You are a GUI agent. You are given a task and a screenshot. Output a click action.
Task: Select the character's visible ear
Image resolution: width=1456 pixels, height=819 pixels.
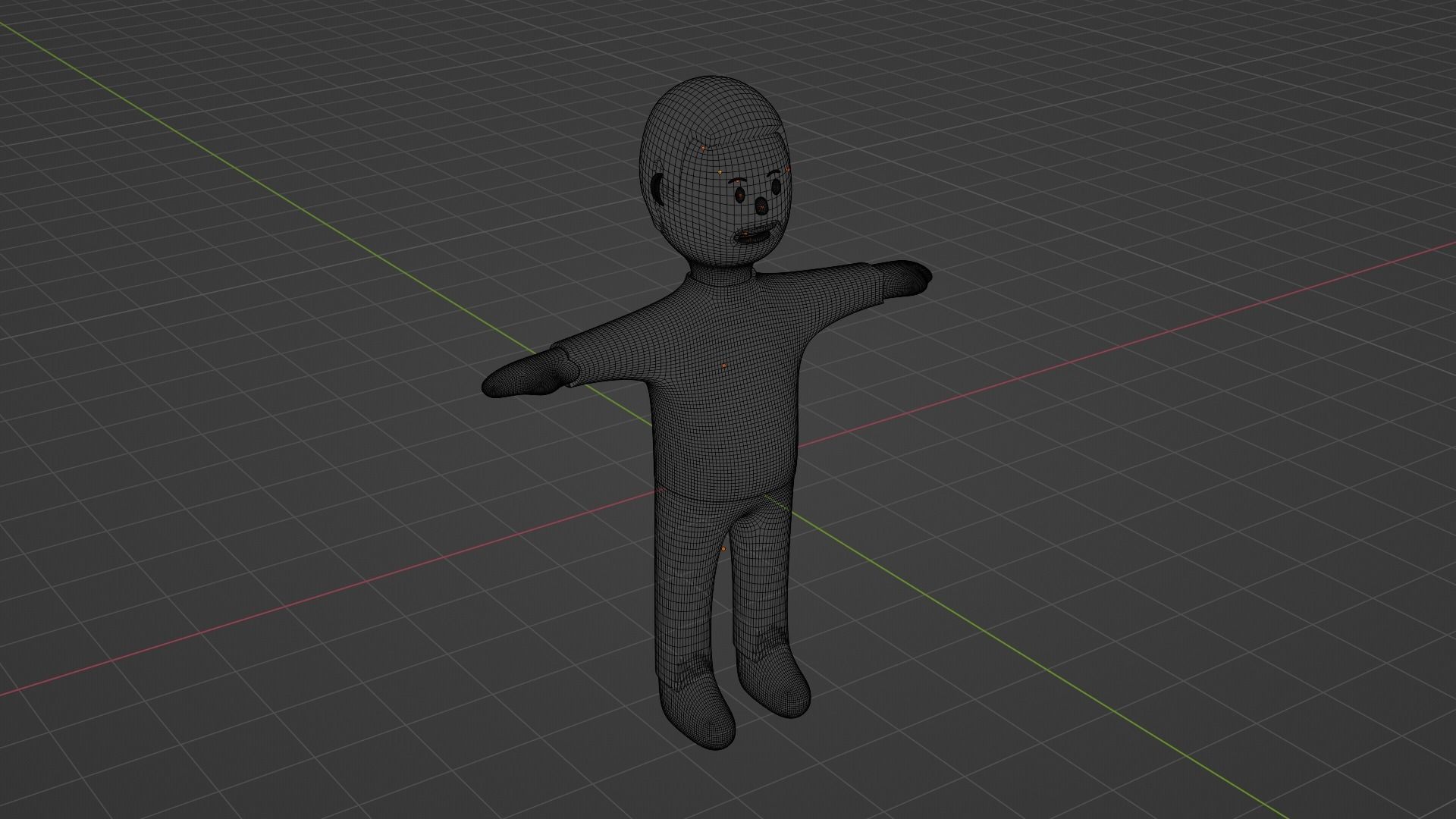[x=659, y=190]
